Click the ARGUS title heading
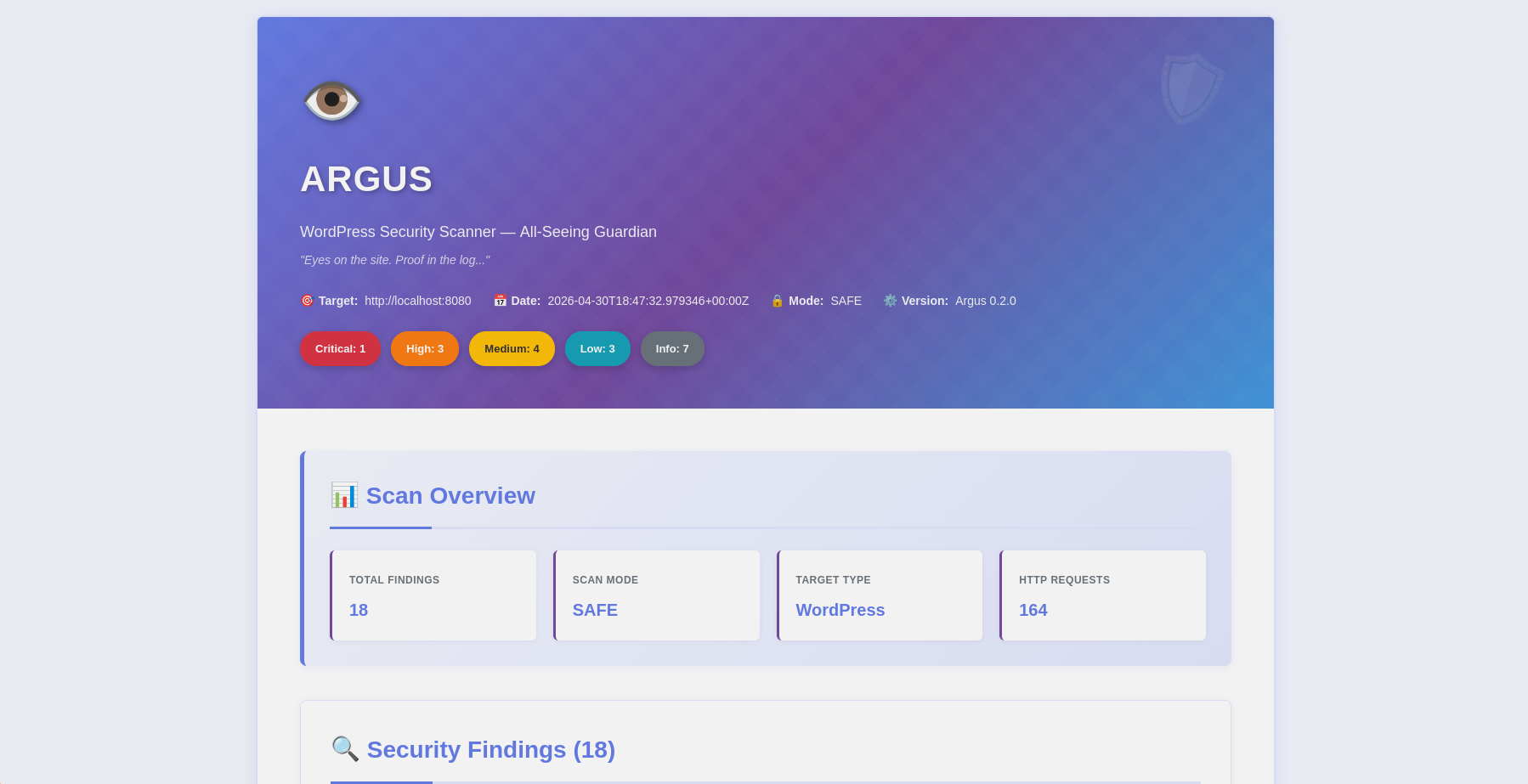 366,179
